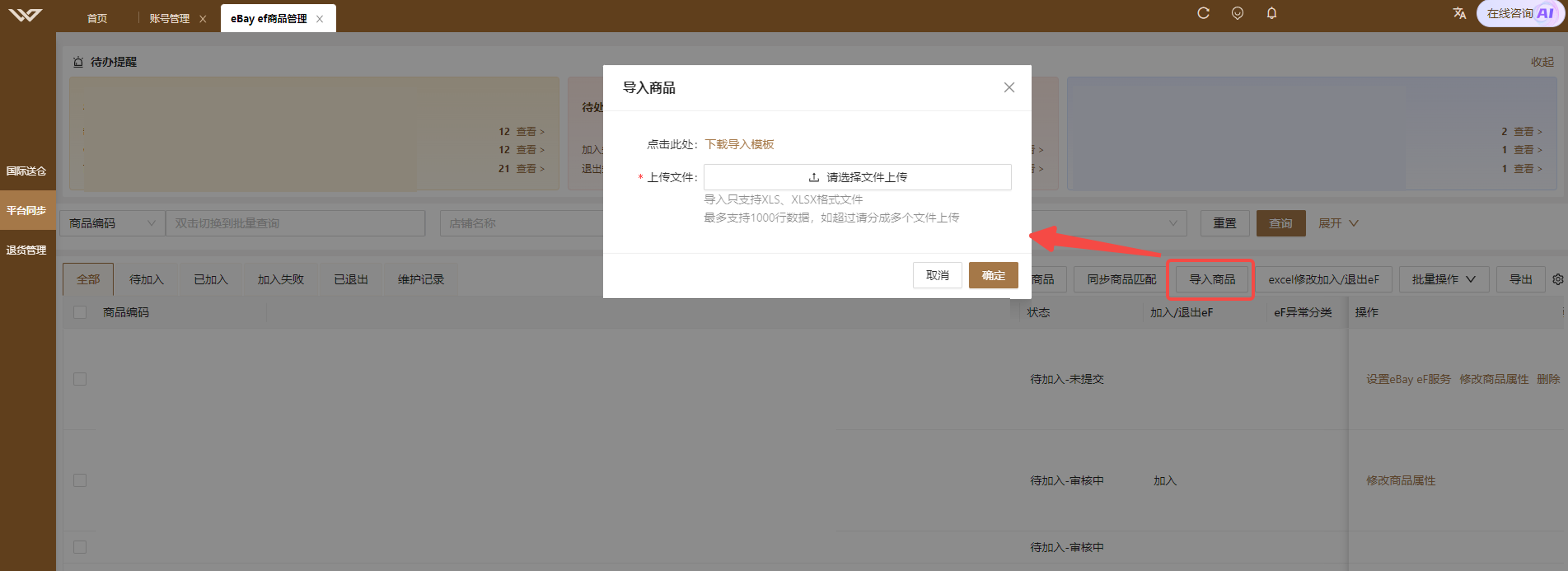Viewport: 1568px width, 571px height.
Task: Close the 账号管理 tab
Action: tap(203, 19)
